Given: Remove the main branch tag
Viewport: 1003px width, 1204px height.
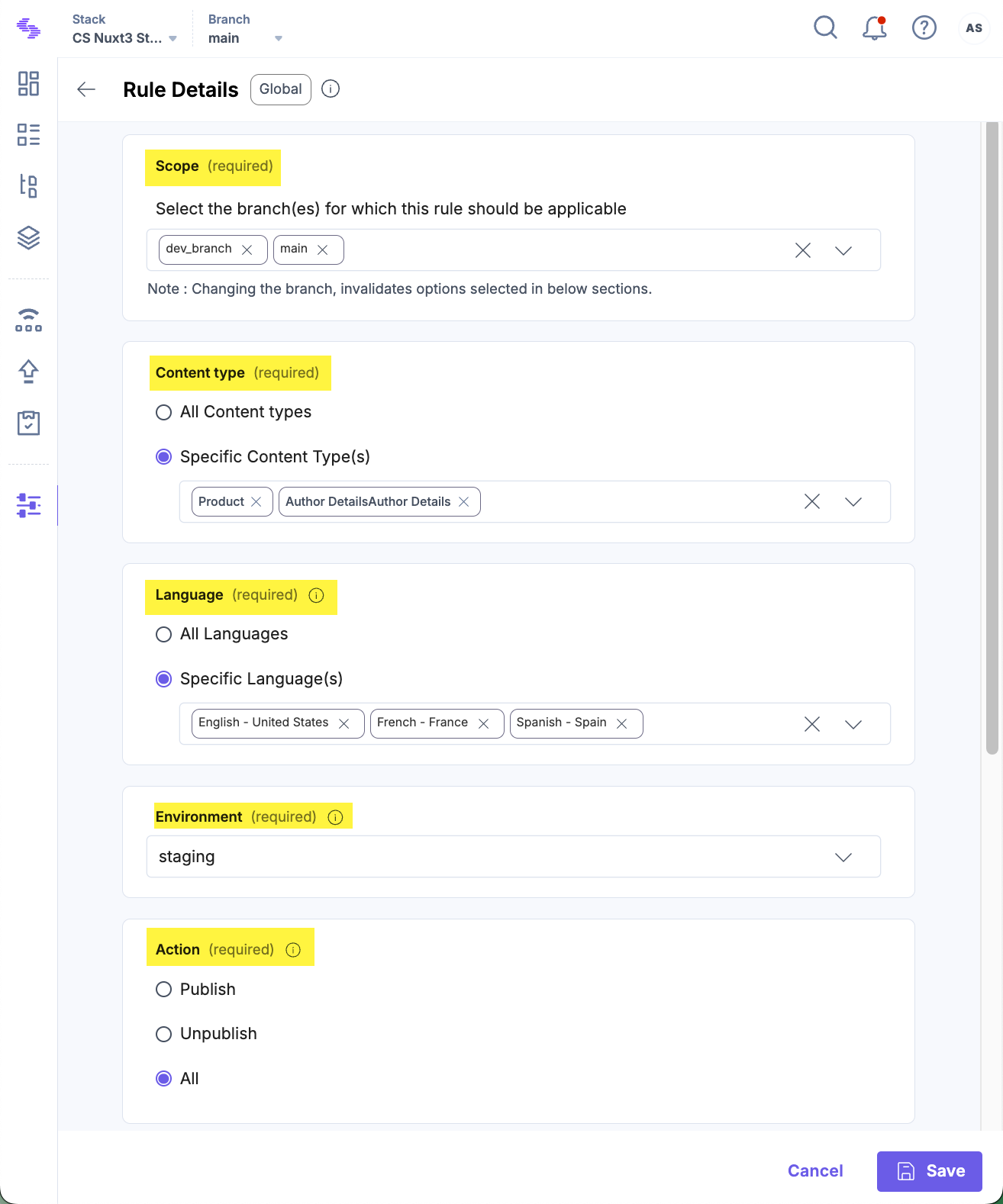Looking at the screenshot, I should [322, 249].
